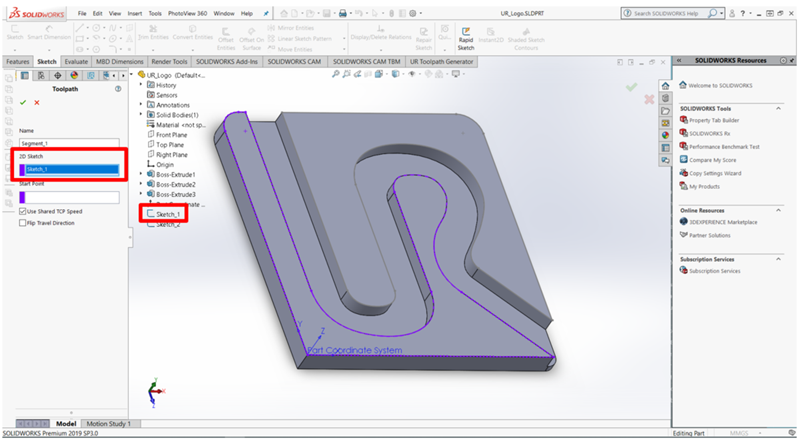Screen dimensions: 800x440
Task: Click SOLIDWORKS Resources home tab in task pane
Action: 665,86
